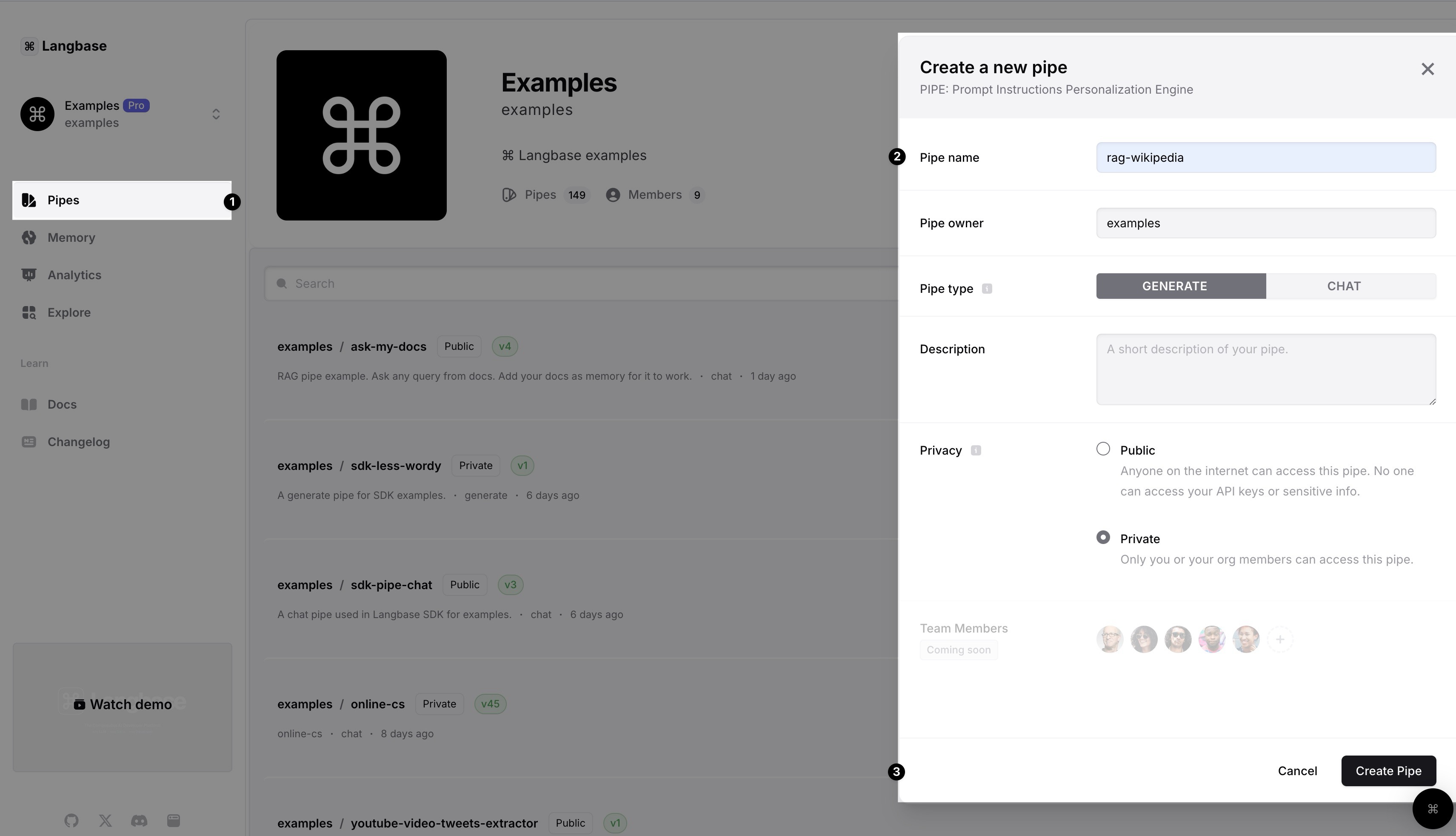Screen dimensions: 1456x836
Task: Select the Private privacy radio option
Action: pyautogui.click(x=1102, y=538)
